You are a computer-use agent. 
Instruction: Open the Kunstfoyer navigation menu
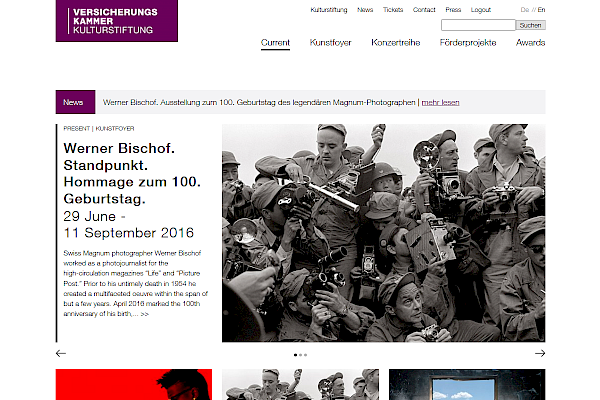330,43
